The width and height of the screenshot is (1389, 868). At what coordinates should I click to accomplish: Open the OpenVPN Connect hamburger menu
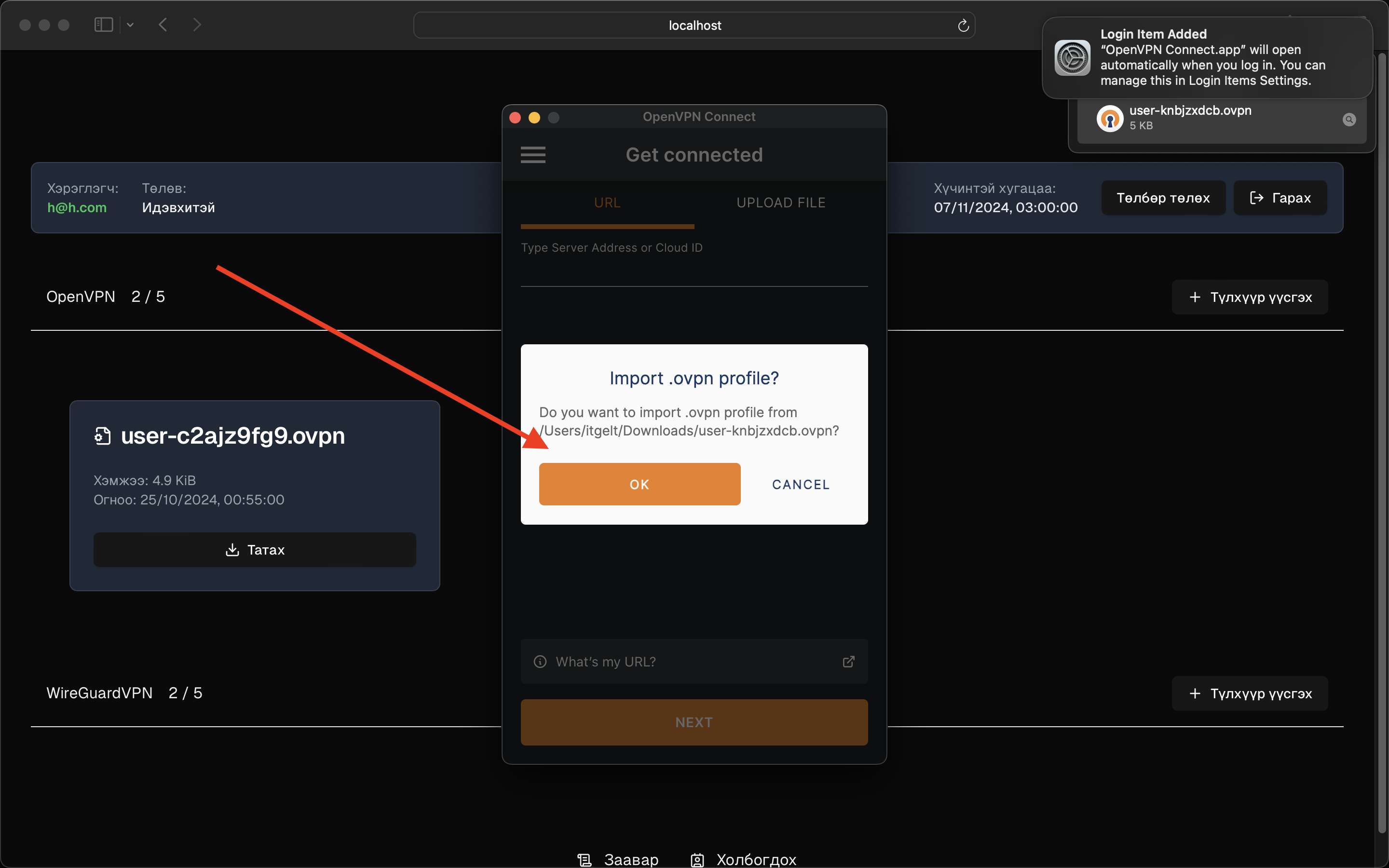[x=532, y=155]
